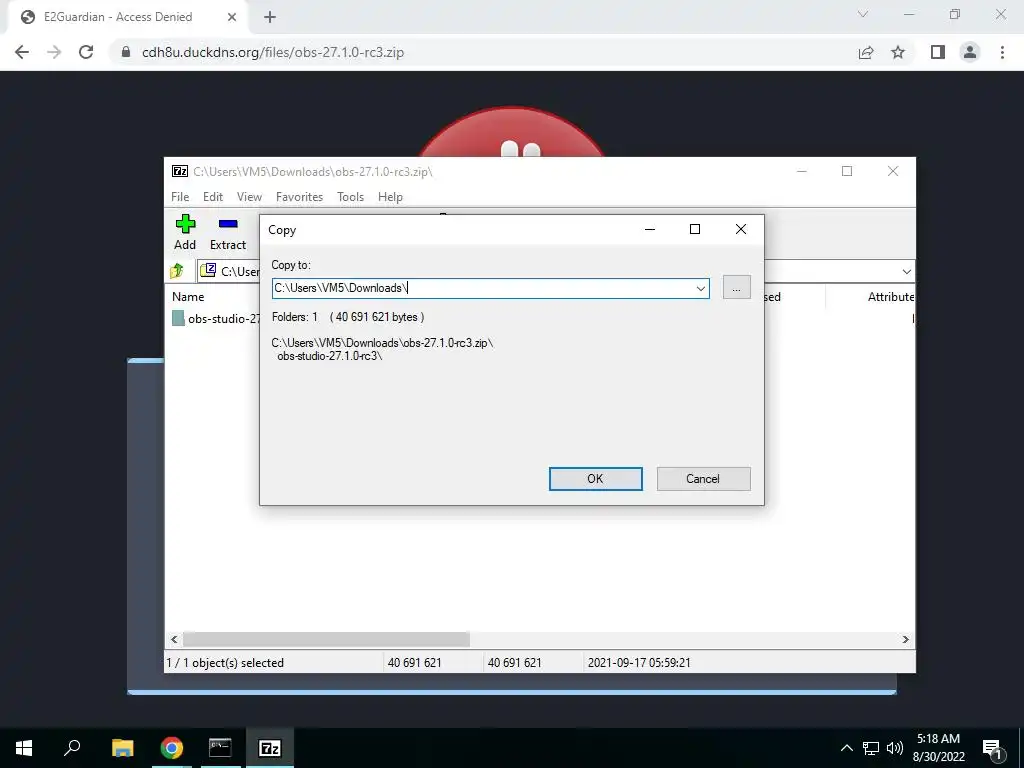Image resolution: width=1024 pixels, height=768 pixels.
Task: Click the taskbar search icon
Action: coord(72,748)
